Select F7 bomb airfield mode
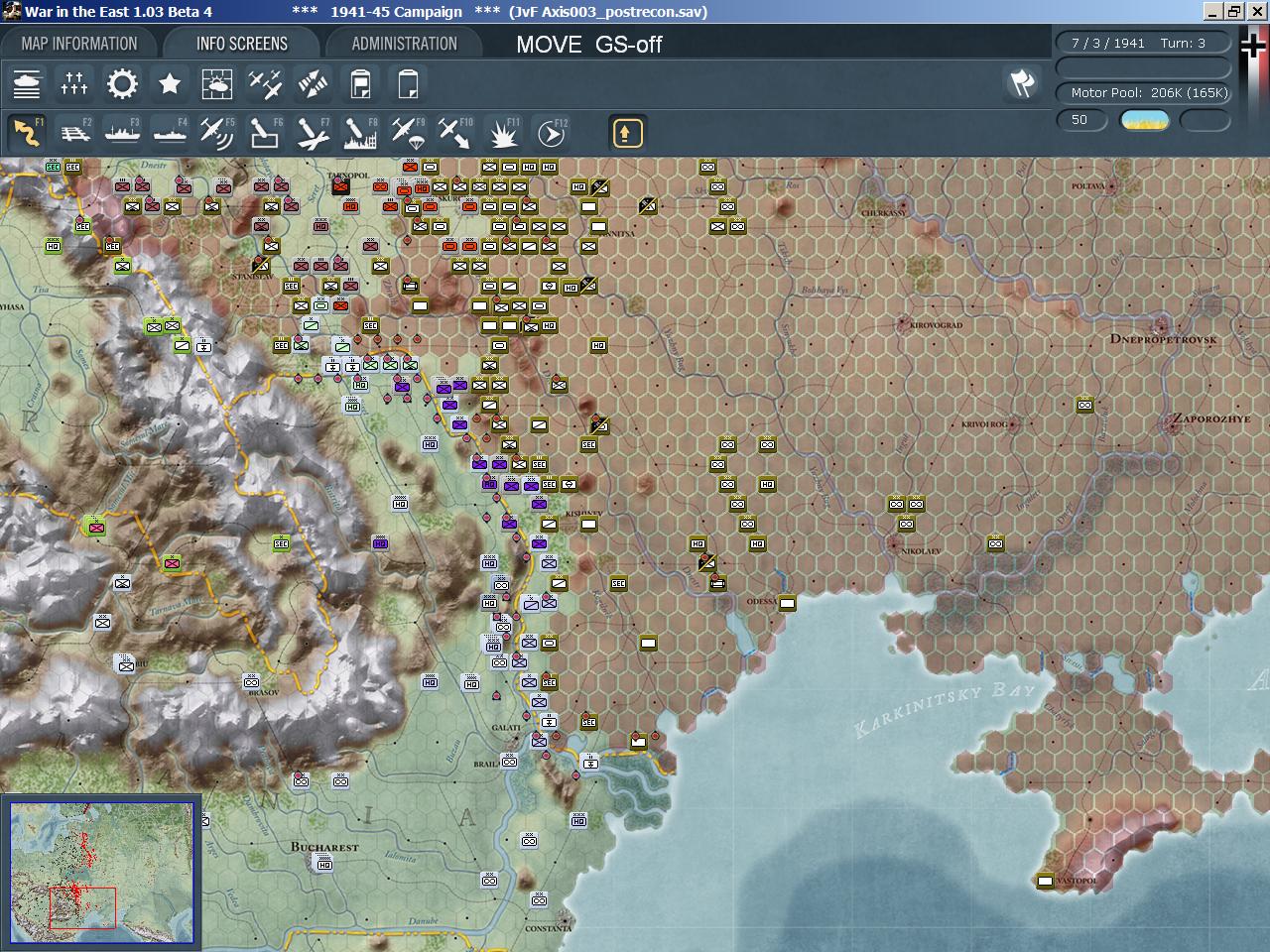Image resolution: width=1270 pixels, height=952 pixels. [x=313, y=133]
